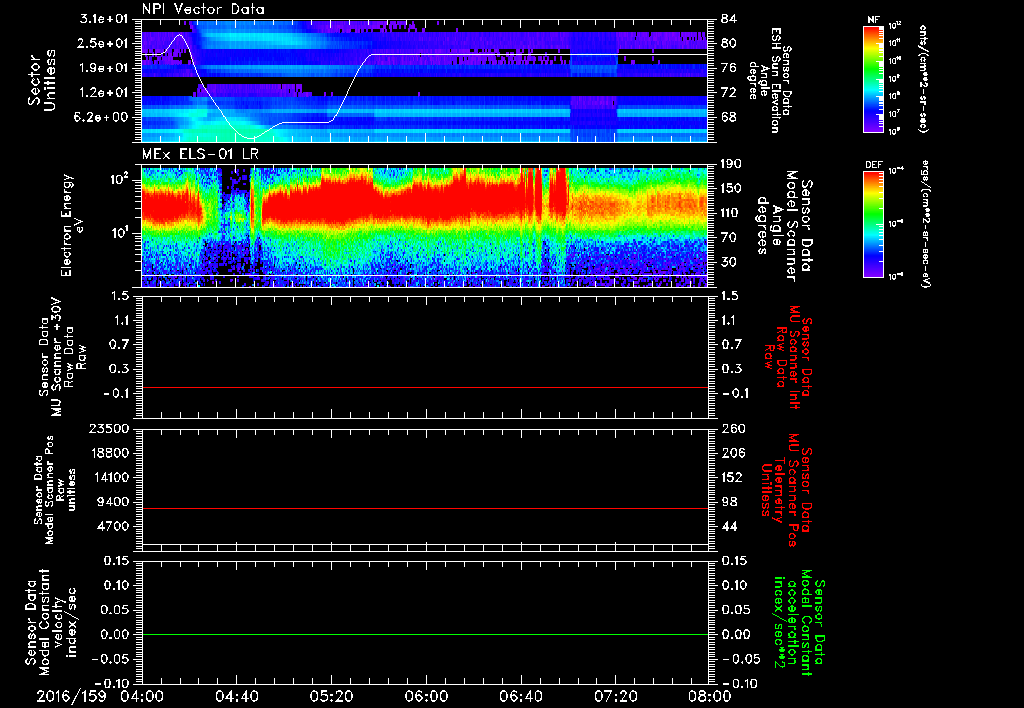Click the "NPI Vector Data" panel title

203,9
